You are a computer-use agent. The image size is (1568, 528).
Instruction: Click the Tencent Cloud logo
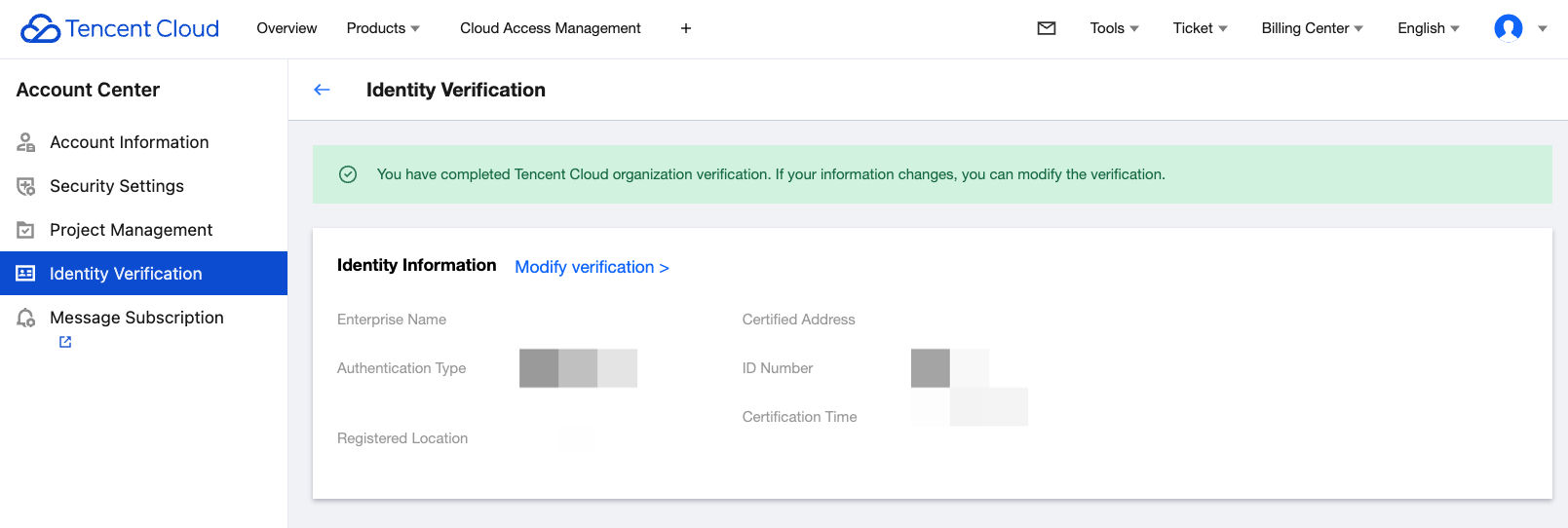(120, 28)
